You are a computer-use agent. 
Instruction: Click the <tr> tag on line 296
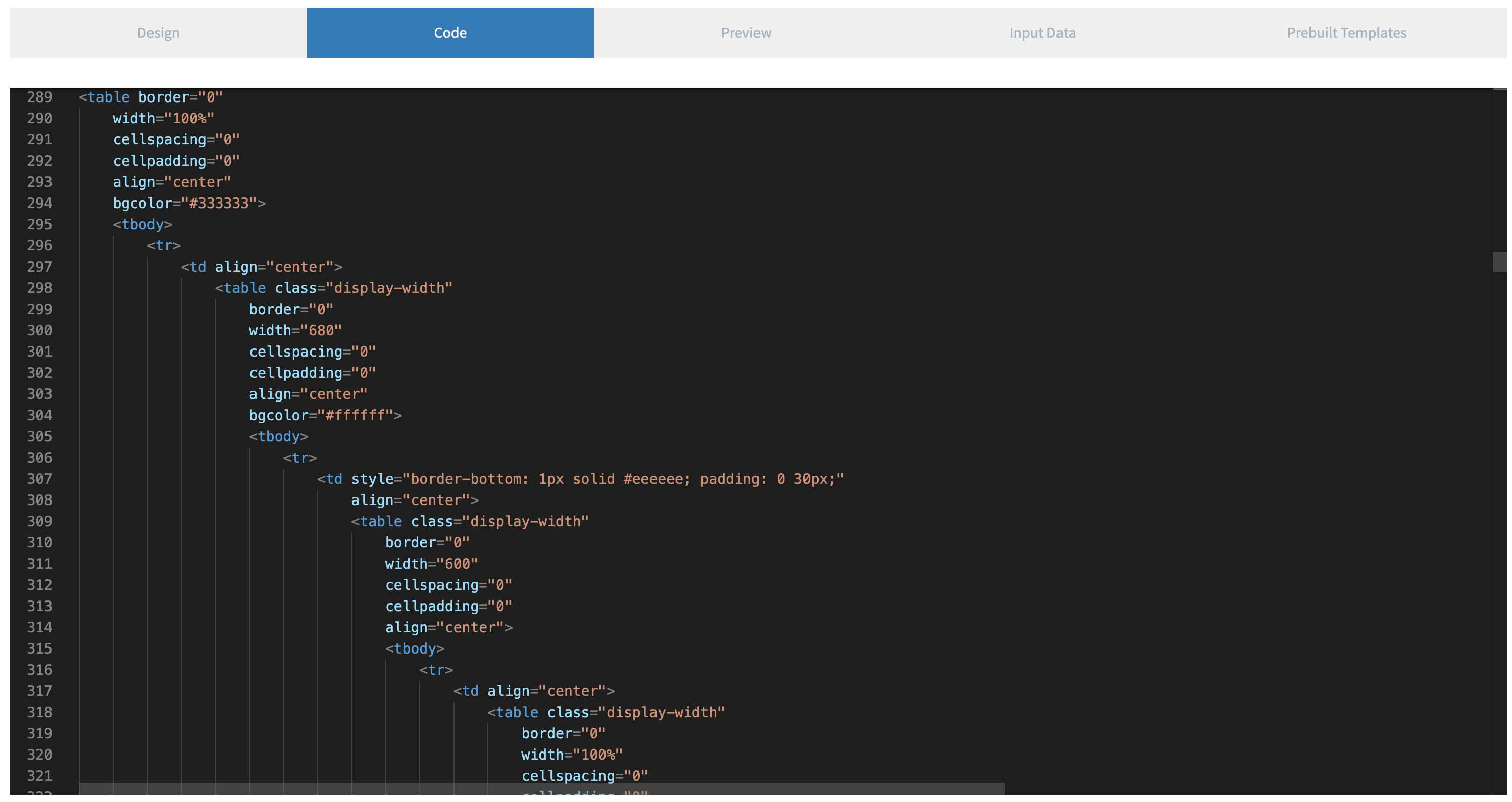[164, 245]
